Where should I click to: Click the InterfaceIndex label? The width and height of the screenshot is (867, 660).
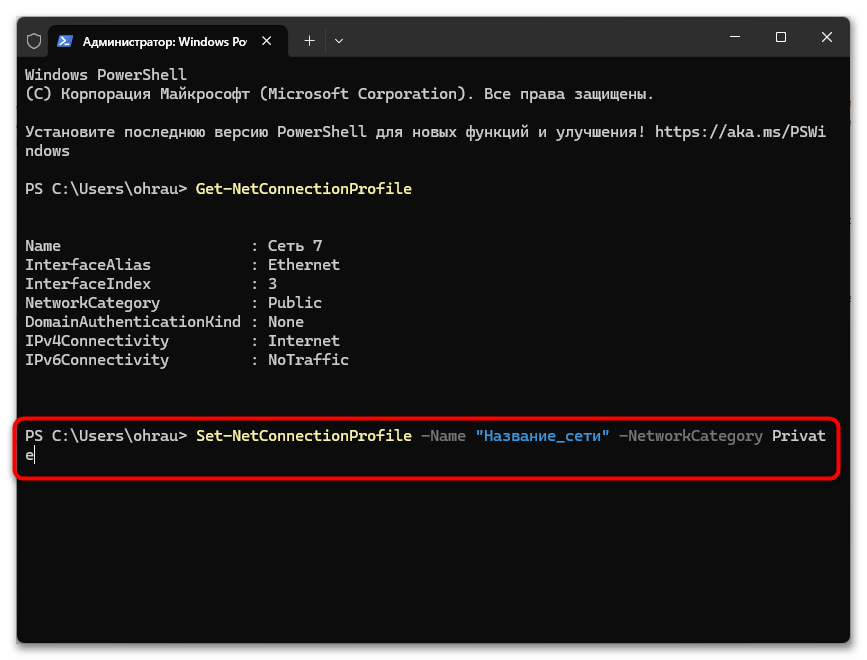(88, 283)
